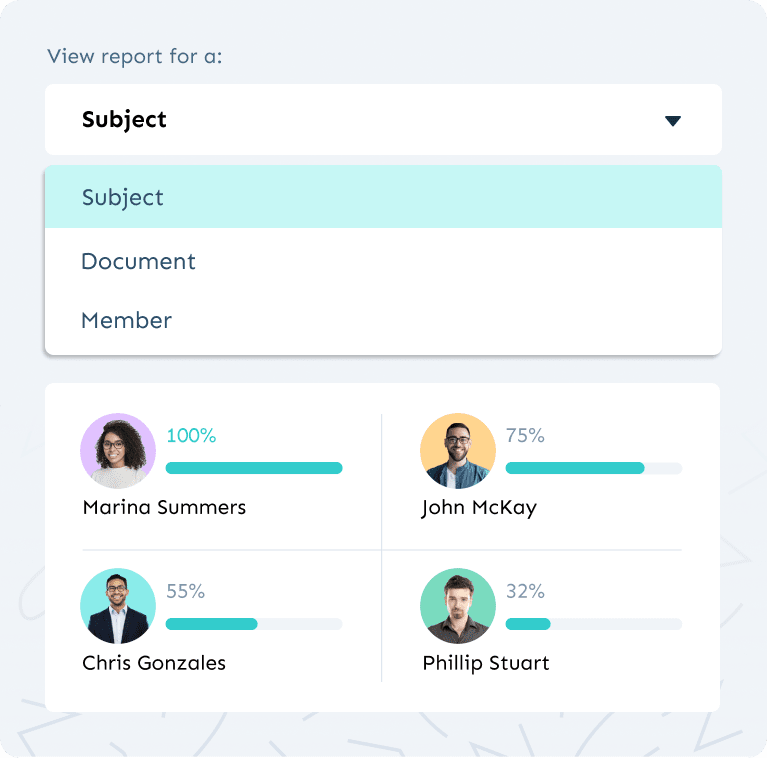Screen dimensions: 767x758
Task: Open Phillip Stuart name link
Action: 486,663
